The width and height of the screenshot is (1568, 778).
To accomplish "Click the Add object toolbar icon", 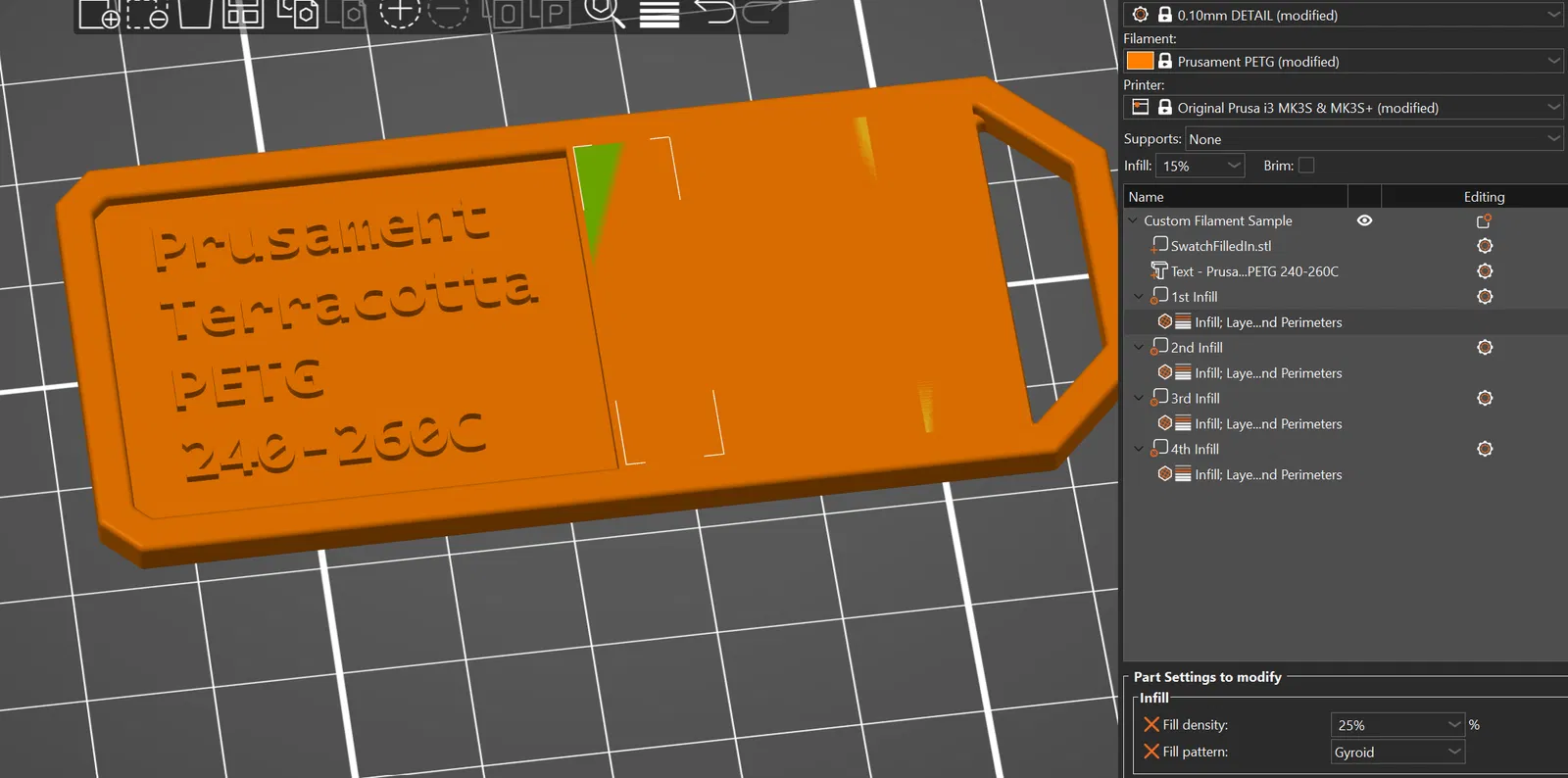I will pyautogui.click(x=99, y=14).
